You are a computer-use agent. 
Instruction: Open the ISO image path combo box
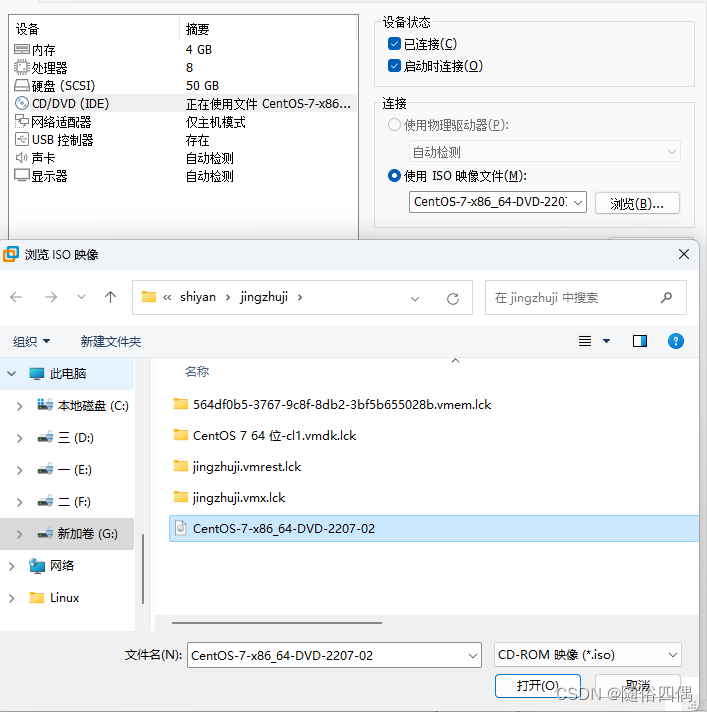coord(498,202)
